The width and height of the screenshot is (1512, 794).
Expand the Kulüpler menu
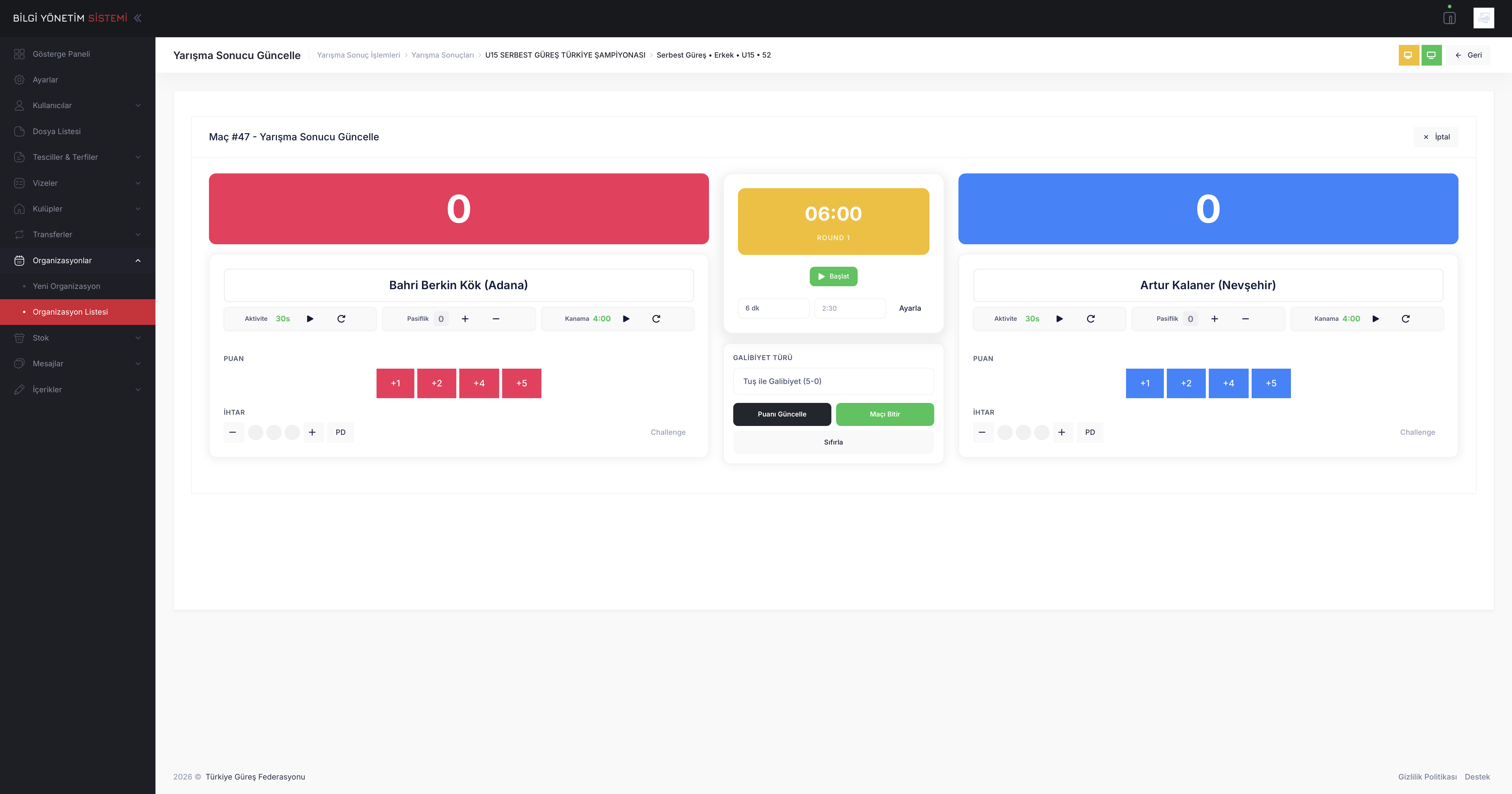[77, 209]
